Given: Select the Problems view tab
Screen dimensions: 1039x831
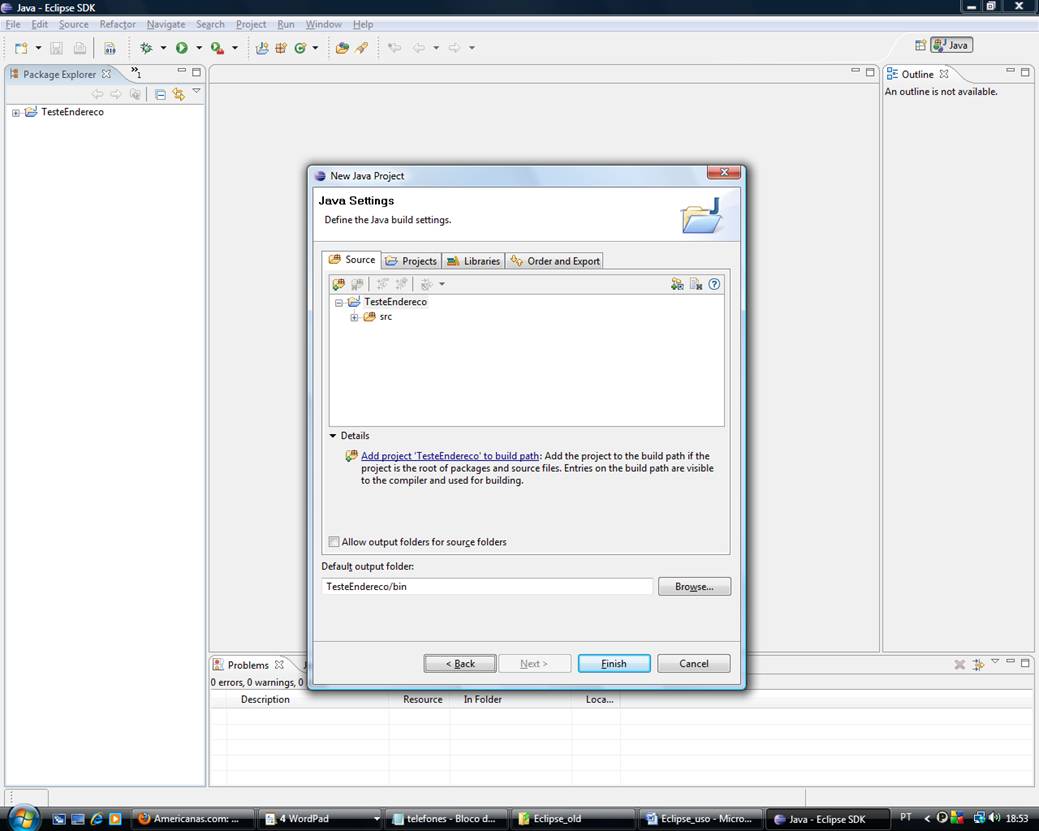Looking at the screenshot, I should 248,665.
